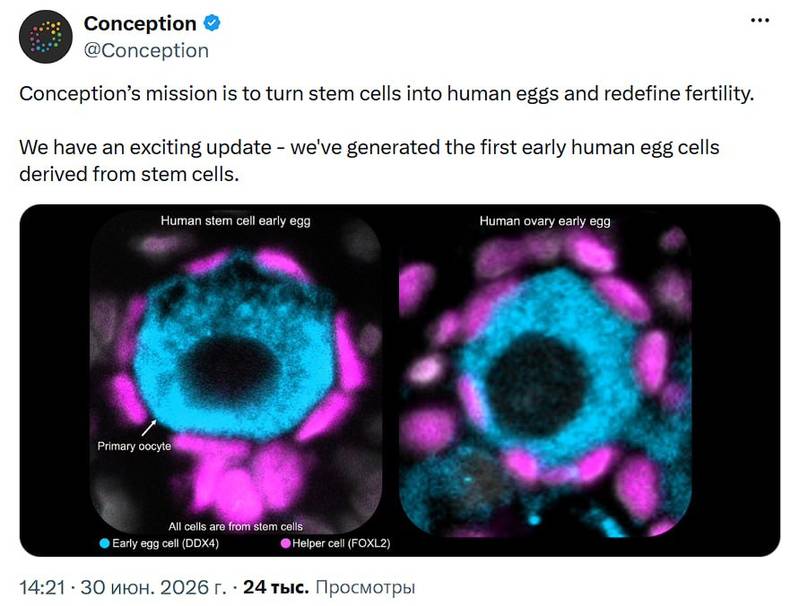Click the Conception display name
The height and width of the screenshot is (606, 800).
(140, 23)
